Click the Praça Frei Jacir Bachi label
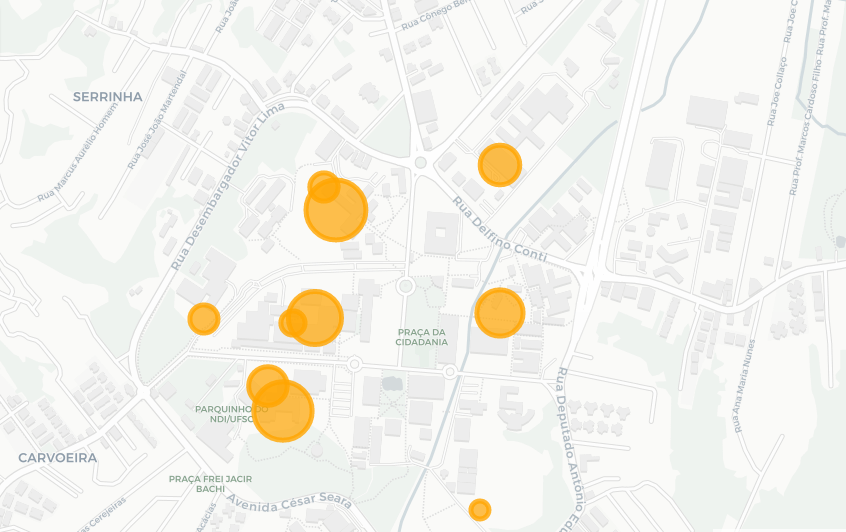The image size is (846, 532). tap(210, 484)
